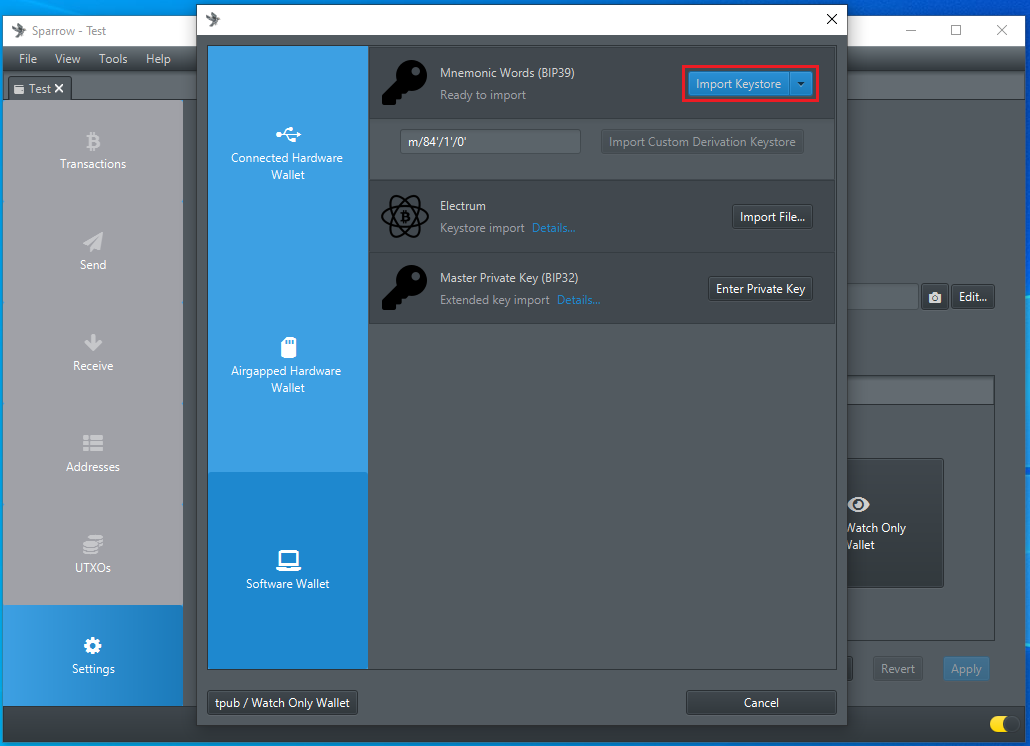Click the derivation path field m/84'/1'/0'
Viewport: 1030px width, 746px height.
point(490,142)
